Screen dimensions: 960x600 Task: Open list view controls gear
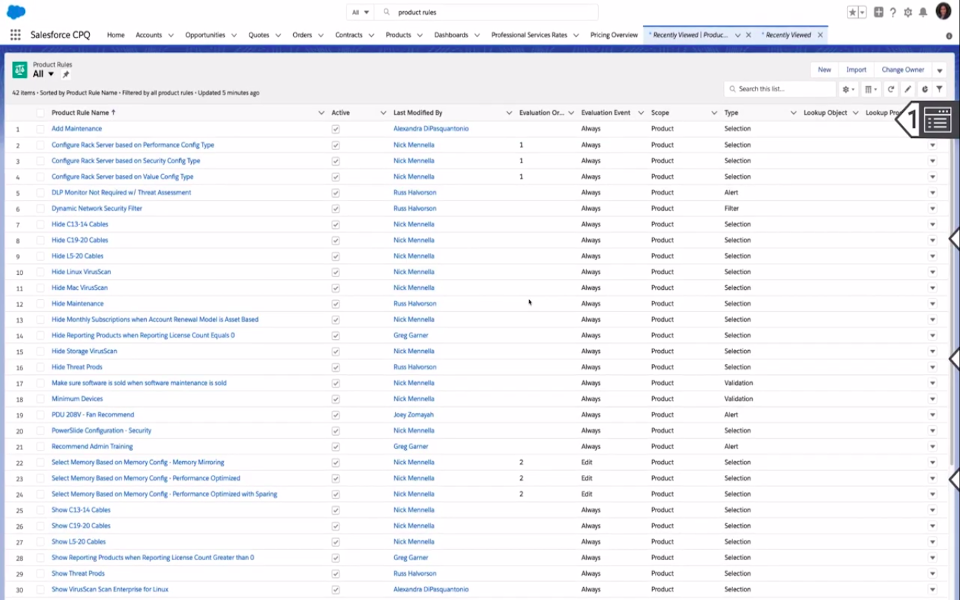pyautogui.click(x=848, y=89)
